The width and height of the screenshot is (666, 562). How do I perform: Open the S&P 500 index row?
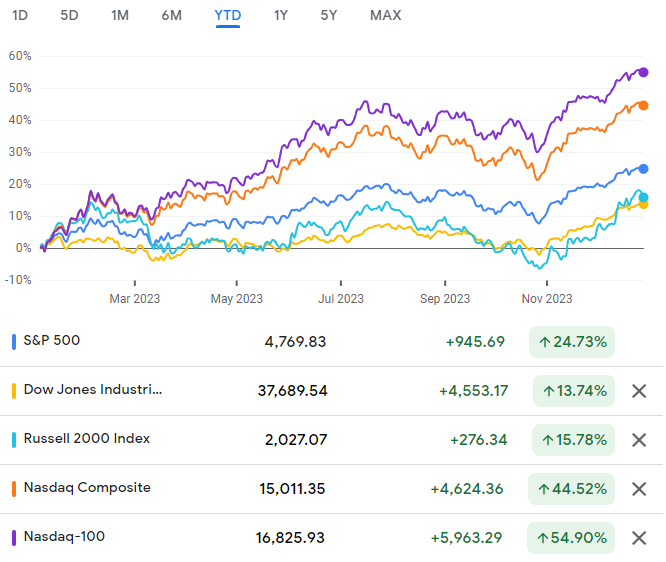tap(331, 342)
